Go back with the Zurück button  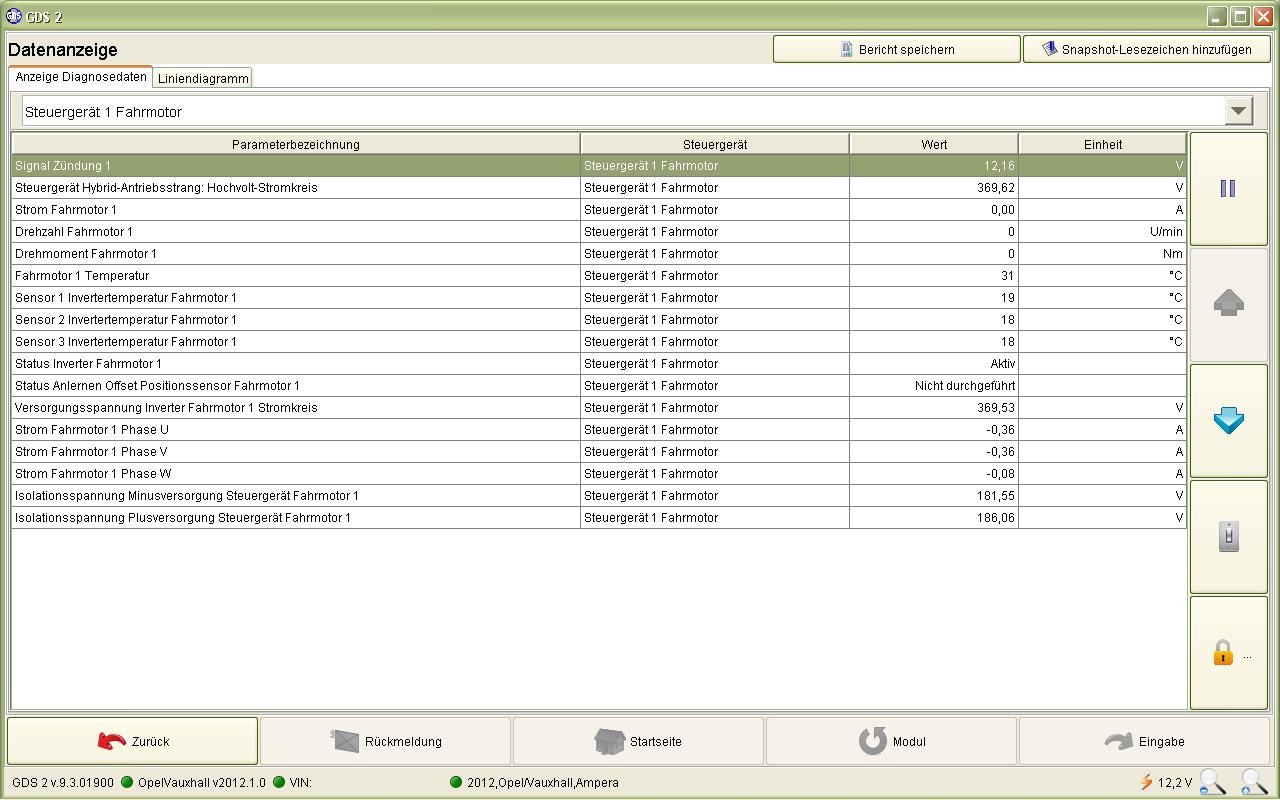pyautogui.click(x=133, y=741)
